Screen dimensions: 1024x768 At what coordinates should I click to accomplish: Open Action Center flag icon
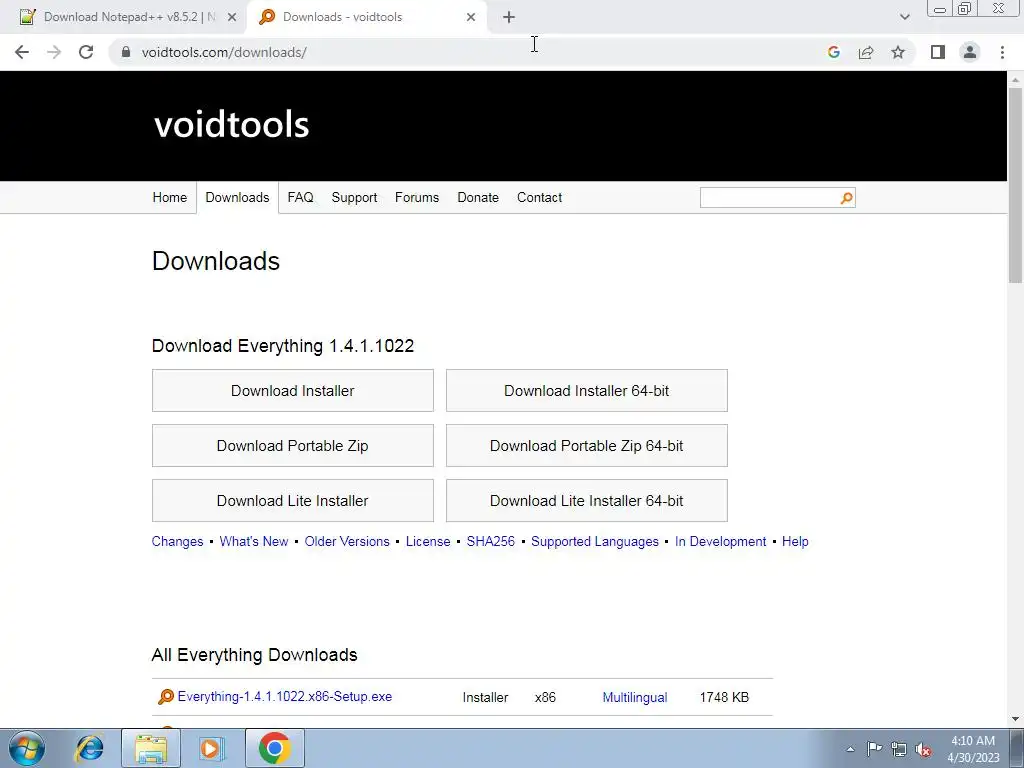(x=874, y=749)
